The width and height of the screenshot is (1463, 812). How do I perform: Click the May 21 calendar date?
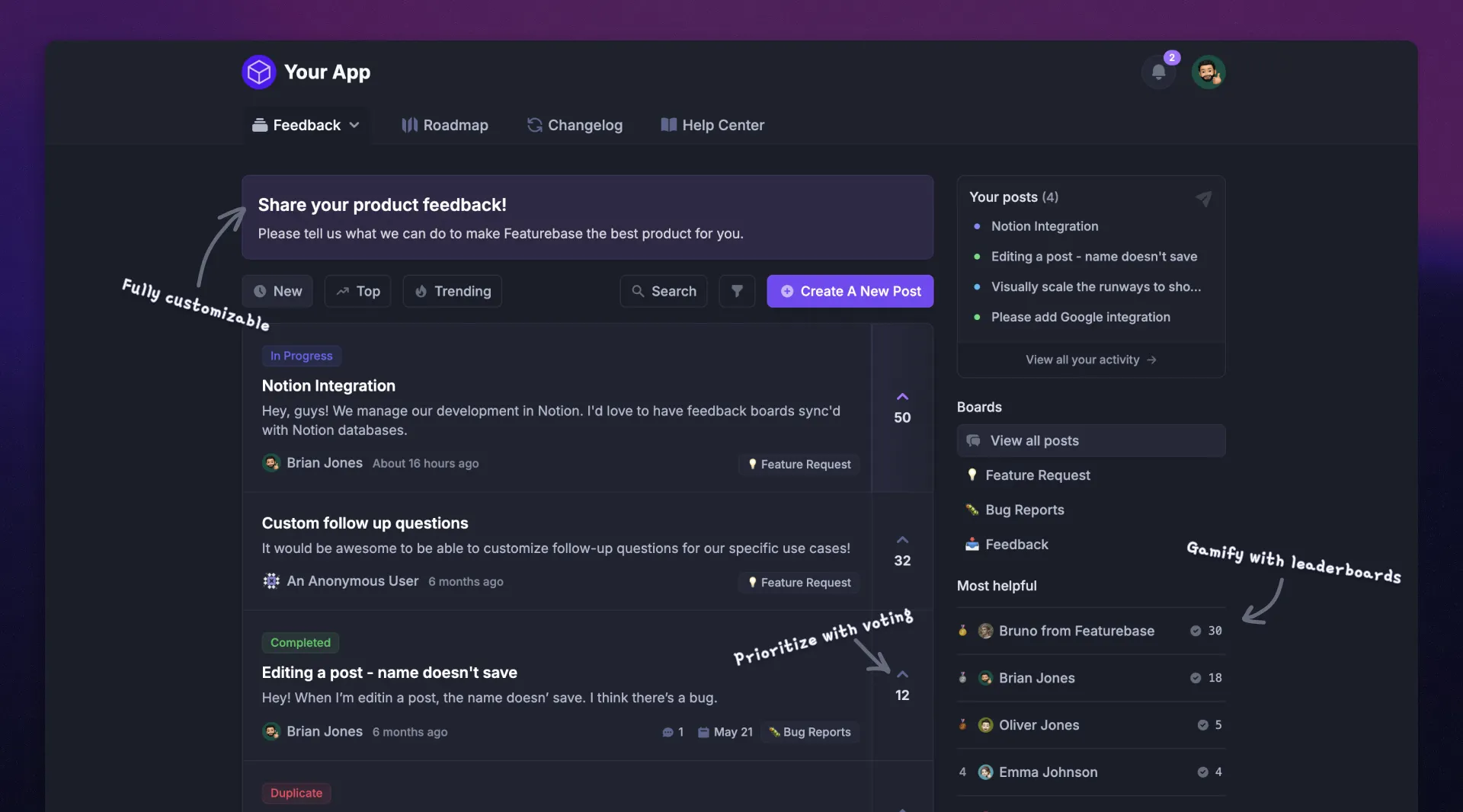pyautogui.click(x=725, y=732)
